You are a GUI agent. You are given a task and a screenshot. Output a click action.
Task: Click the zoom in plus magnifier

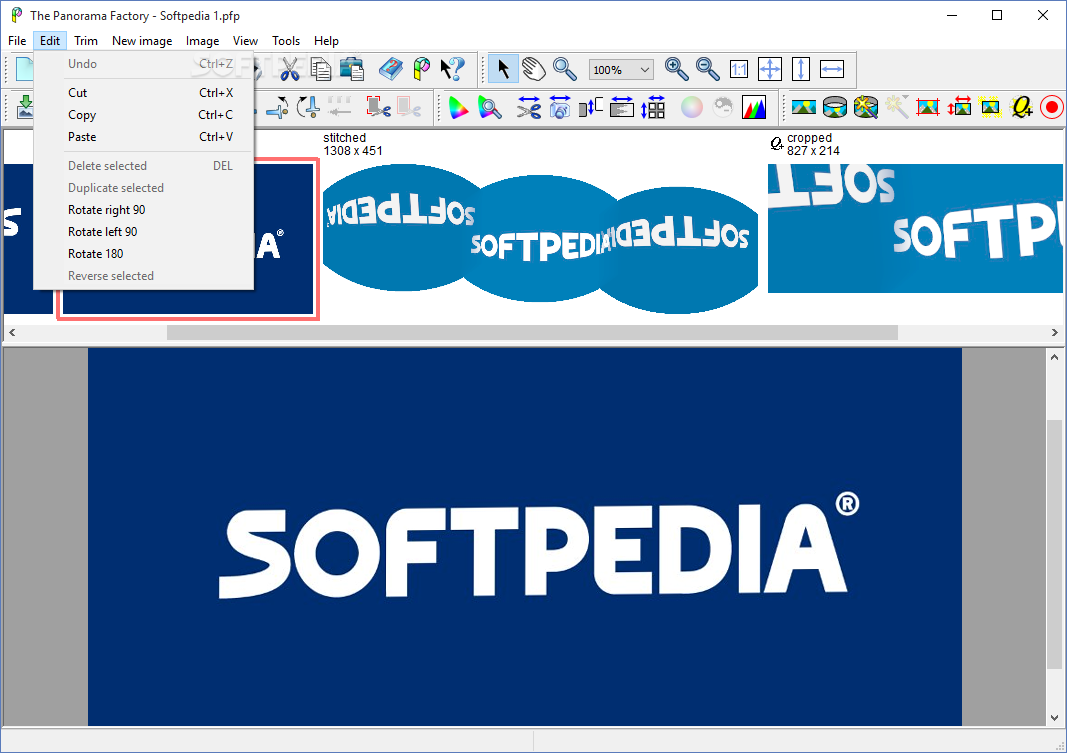click(x=676, y=69)
